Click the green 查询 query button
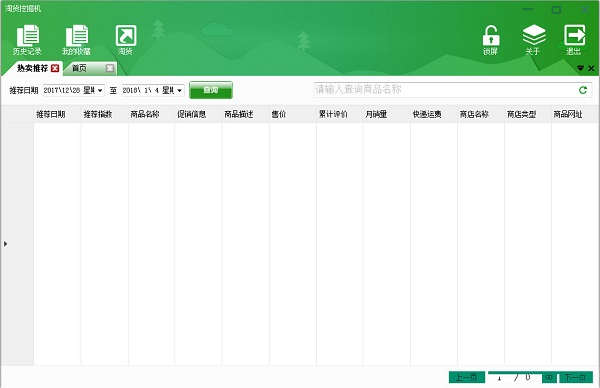The height and width of the screenshot is (388, 600). click(211, 90)
